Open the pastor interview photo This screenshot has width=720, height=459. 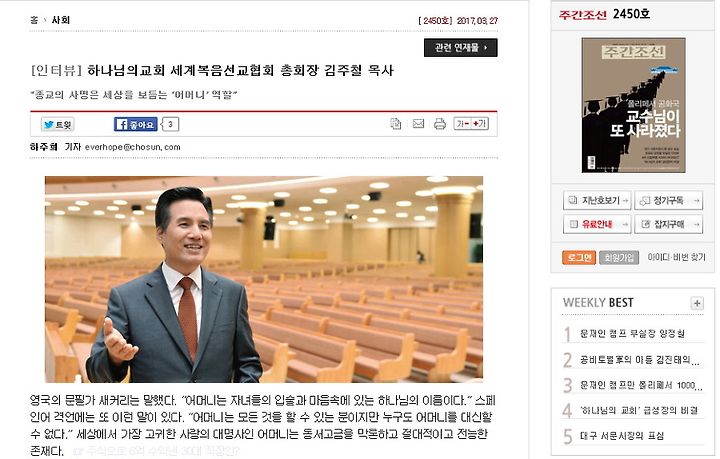pyautogui.click(x=264, y=279)
